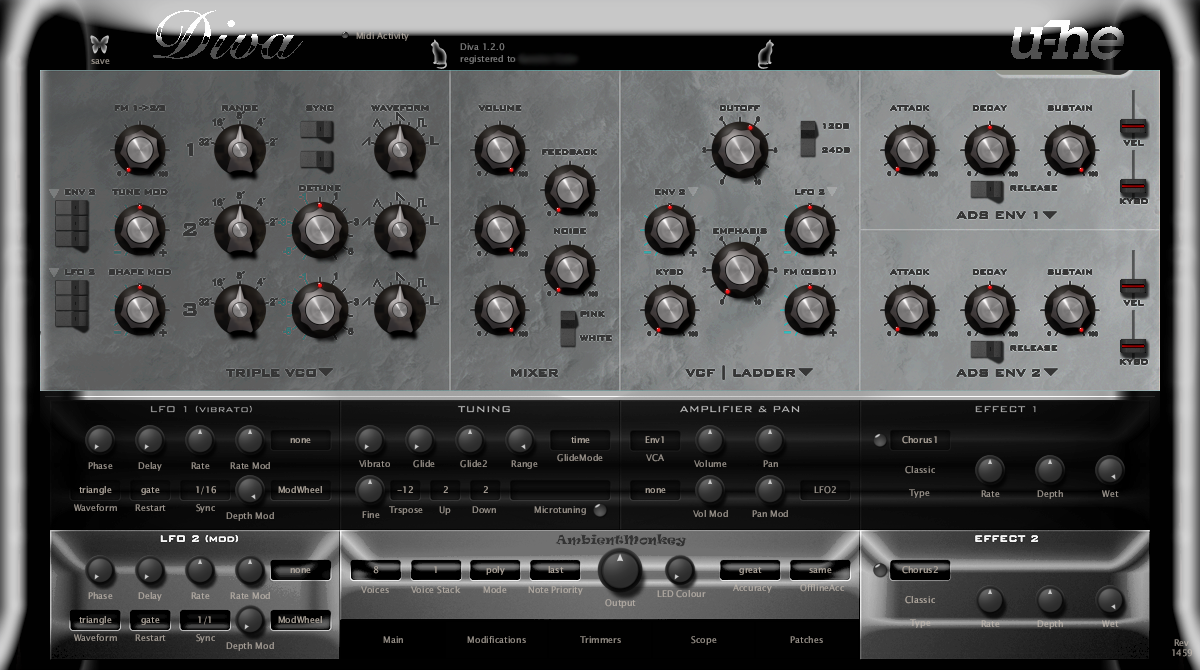This screenshot has height=670, width=1200.
Task: Toggle the Microtuning LED
Action: [599, 510]
